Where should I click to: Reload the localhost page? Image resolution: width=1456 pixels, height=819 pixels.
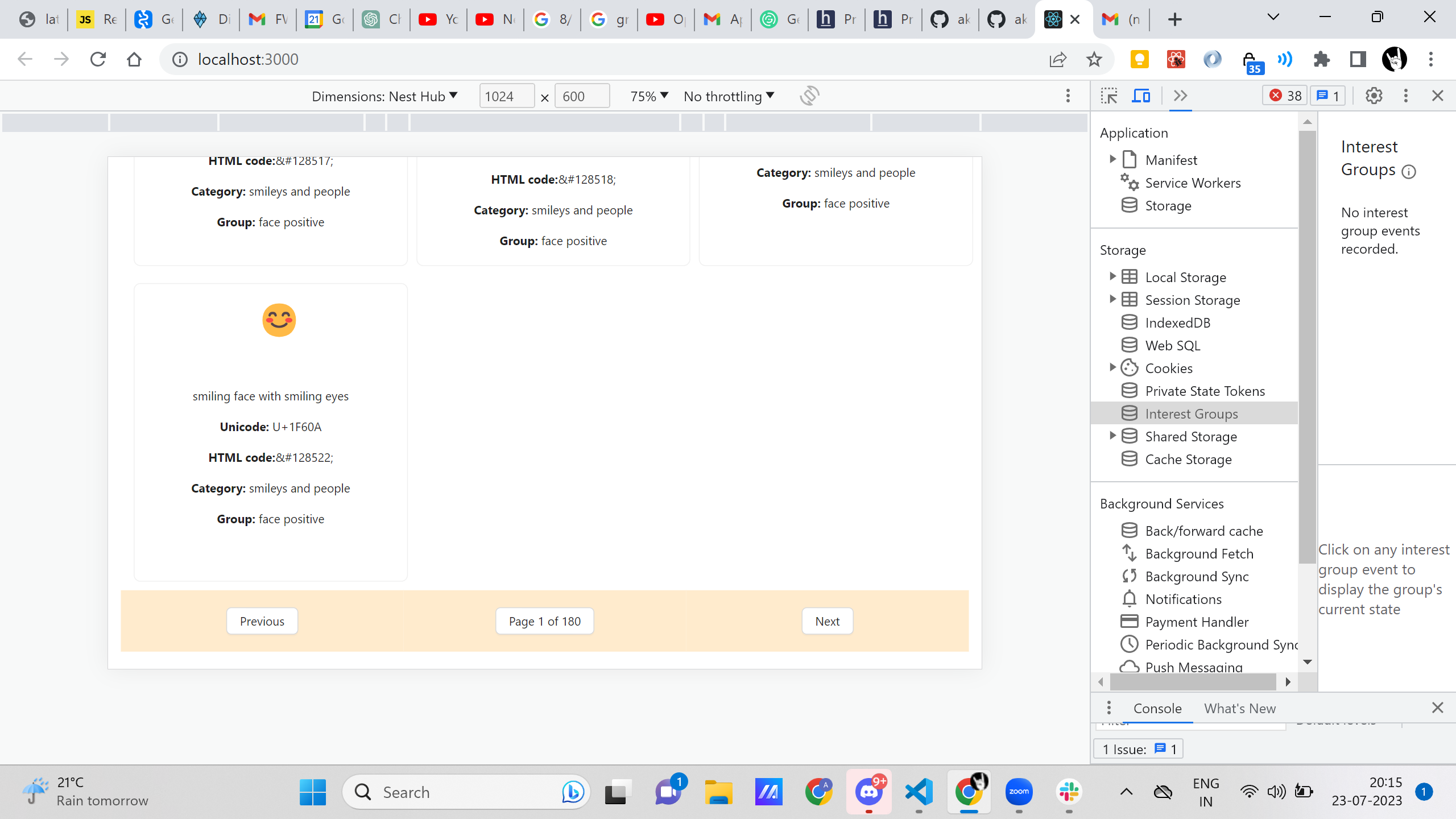pyautogui.click(x=98, y=59)
